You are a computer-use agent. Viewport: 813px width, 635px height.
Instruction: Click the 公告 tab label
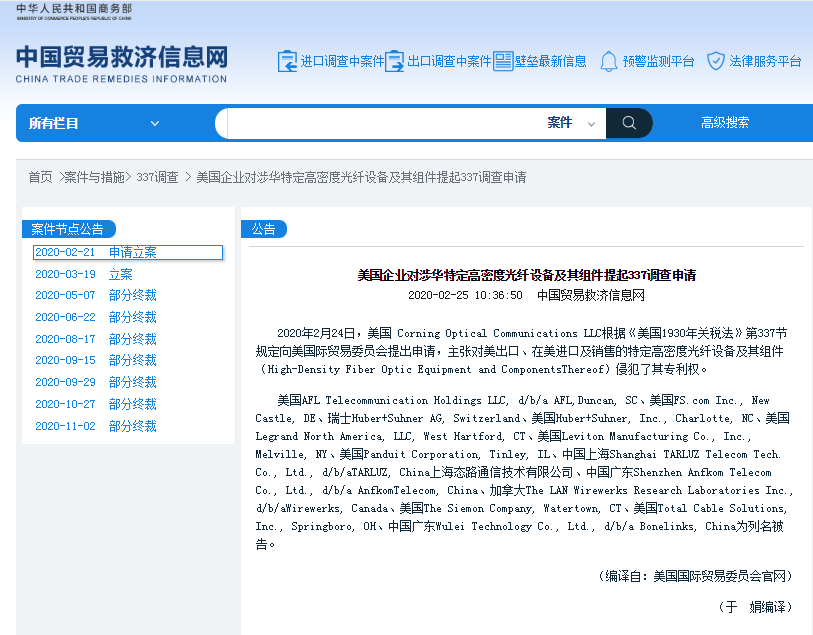264,229
